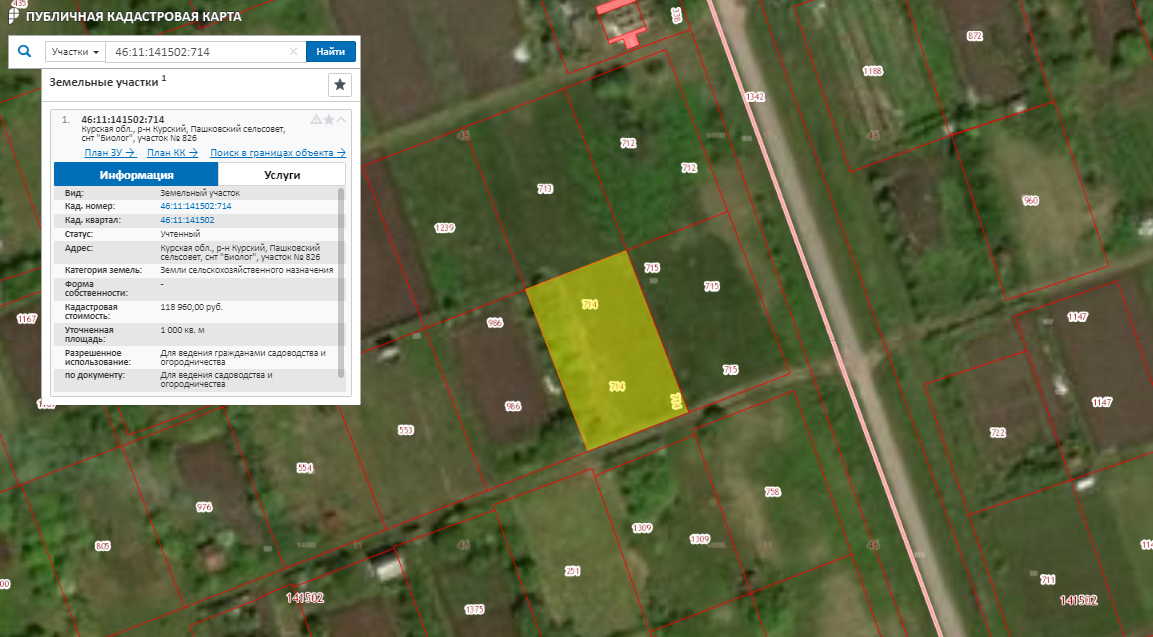Open cadastral quarter link 46:11:141502
This screenshot has height=637, width=1153.
[186, 219]
